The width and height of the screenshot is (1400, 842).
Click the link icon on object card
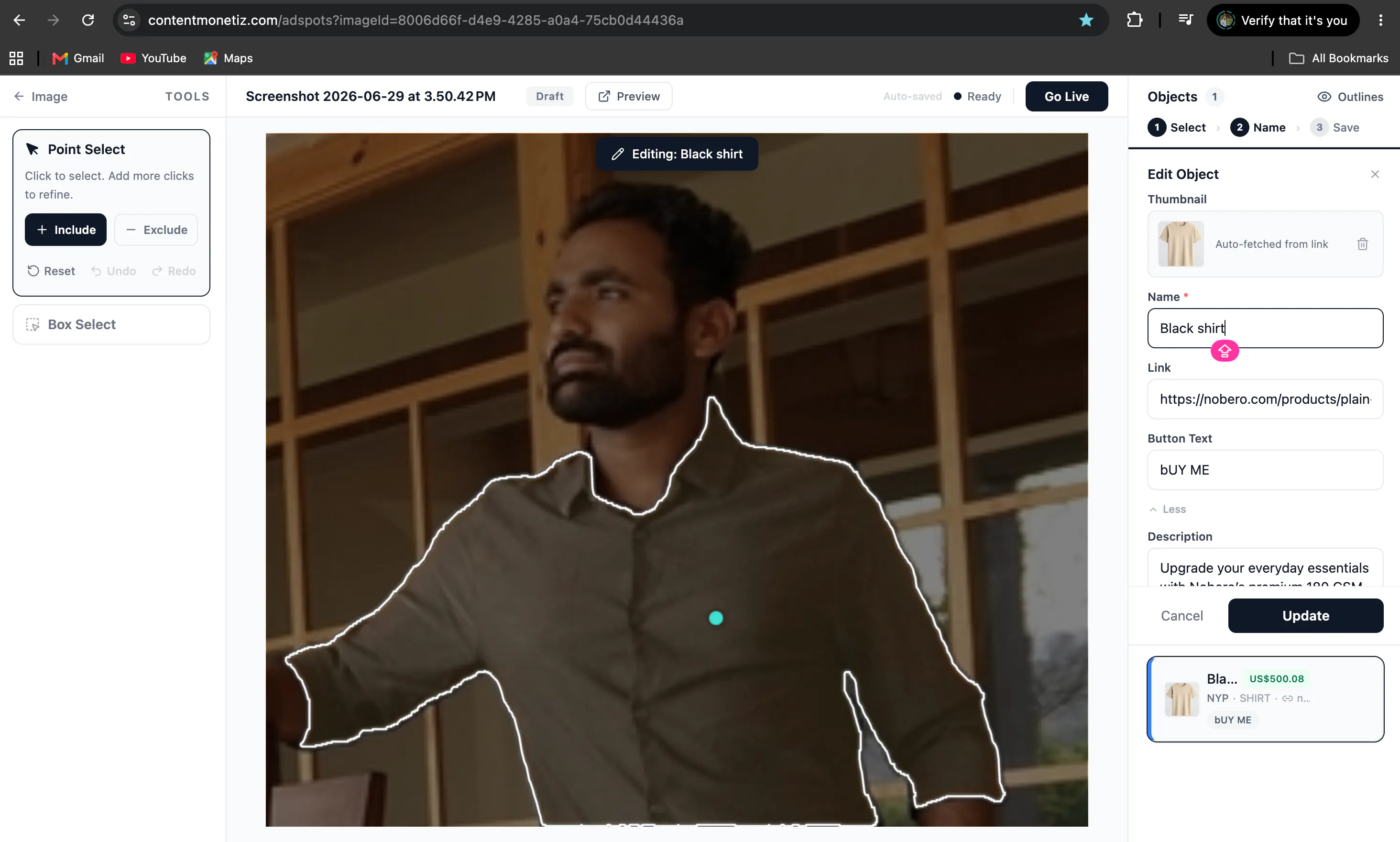[1288, 698]
